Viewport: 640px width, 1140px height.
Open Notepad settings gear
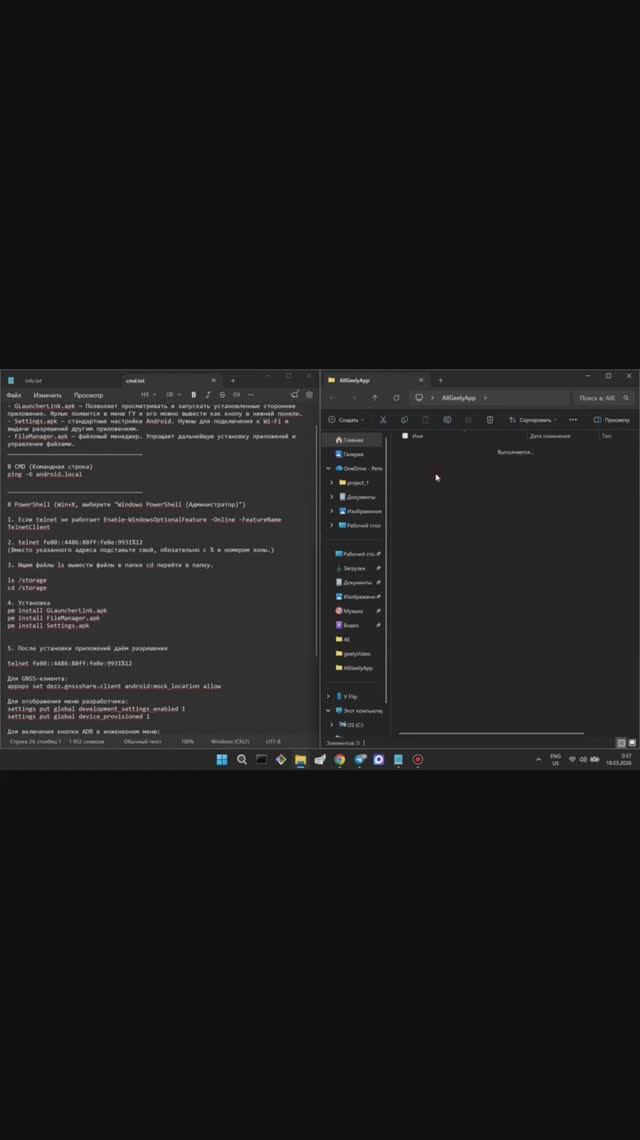point(309,395)
